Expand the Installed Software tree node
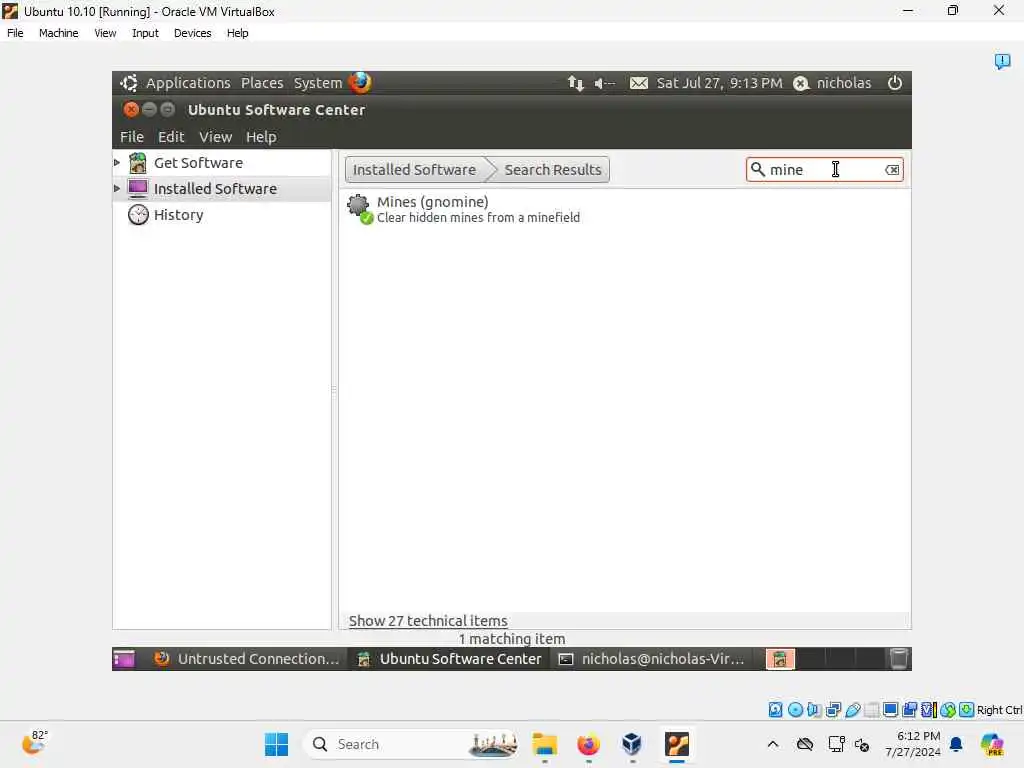Viewport: 1024px width, 768px height. 117,188
